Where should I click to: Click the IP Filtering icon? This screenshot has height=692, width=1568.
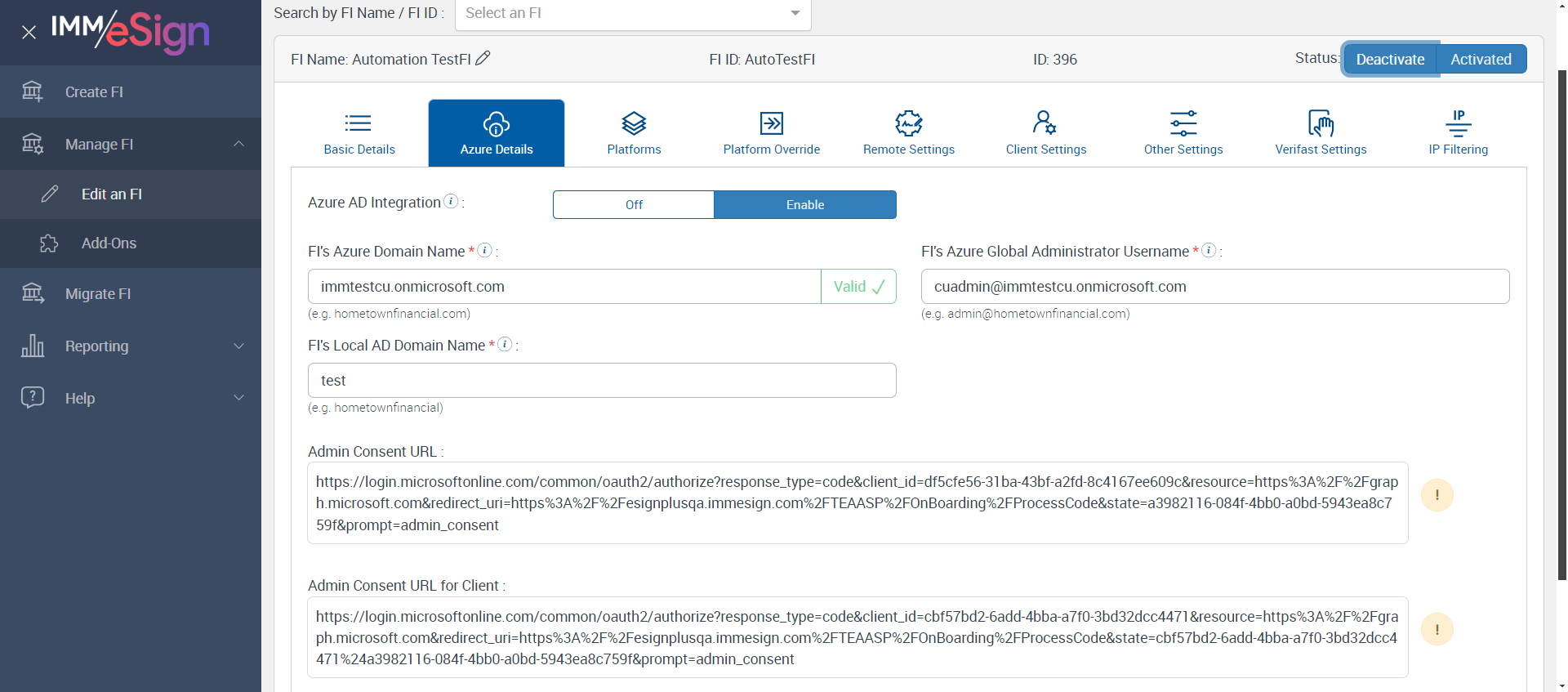coord(1459,123)
